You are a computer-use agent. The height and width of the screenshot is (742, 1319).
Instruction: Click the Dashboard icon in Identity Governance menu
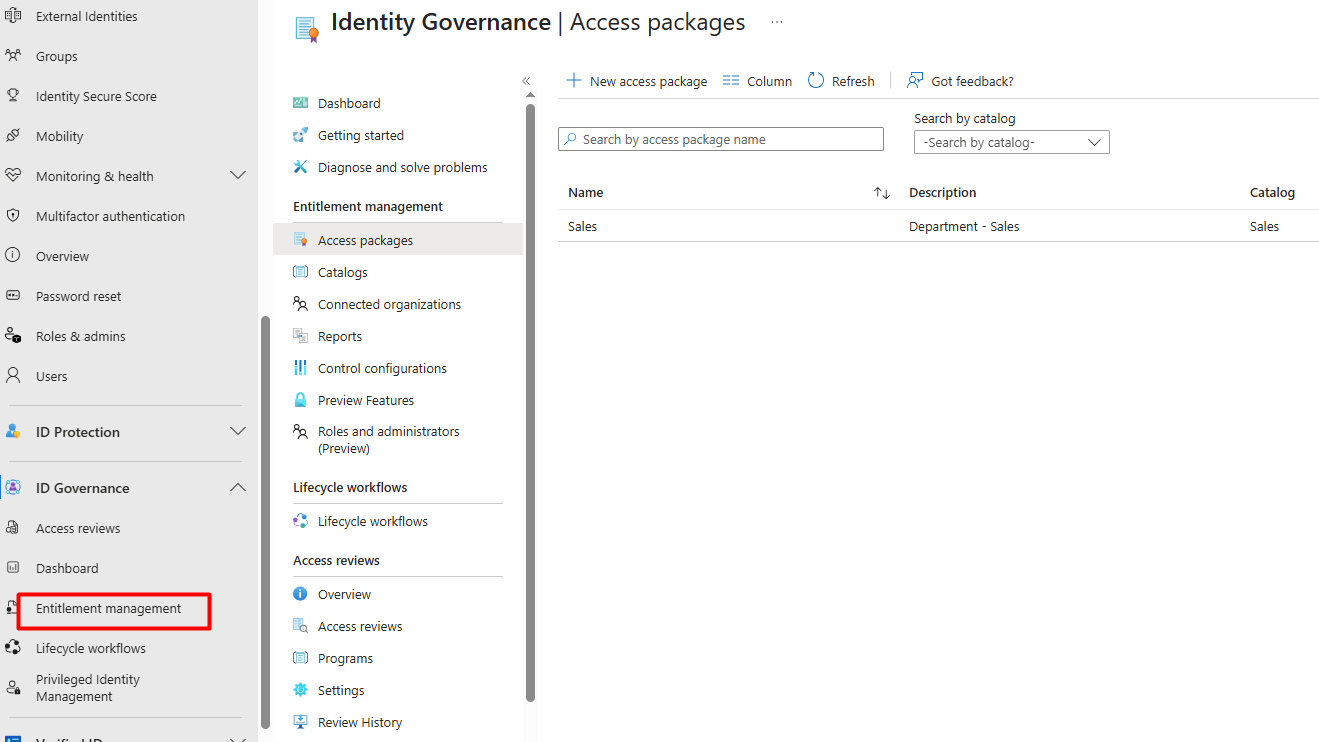point(300,103)
